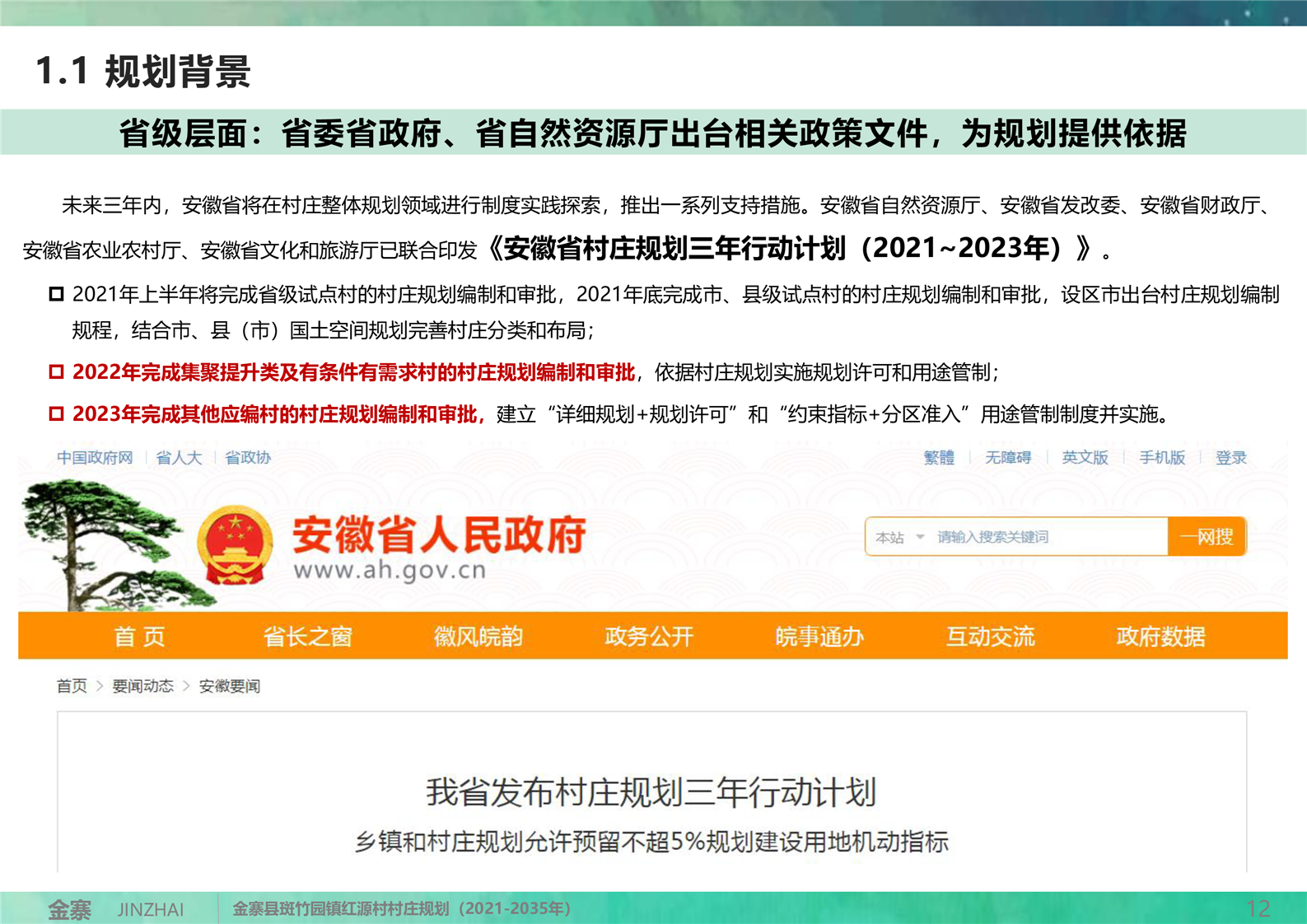Go to the 政务公开 section
The height and width of the screenshot is (924, 1307).
click(x=649, y=637)
